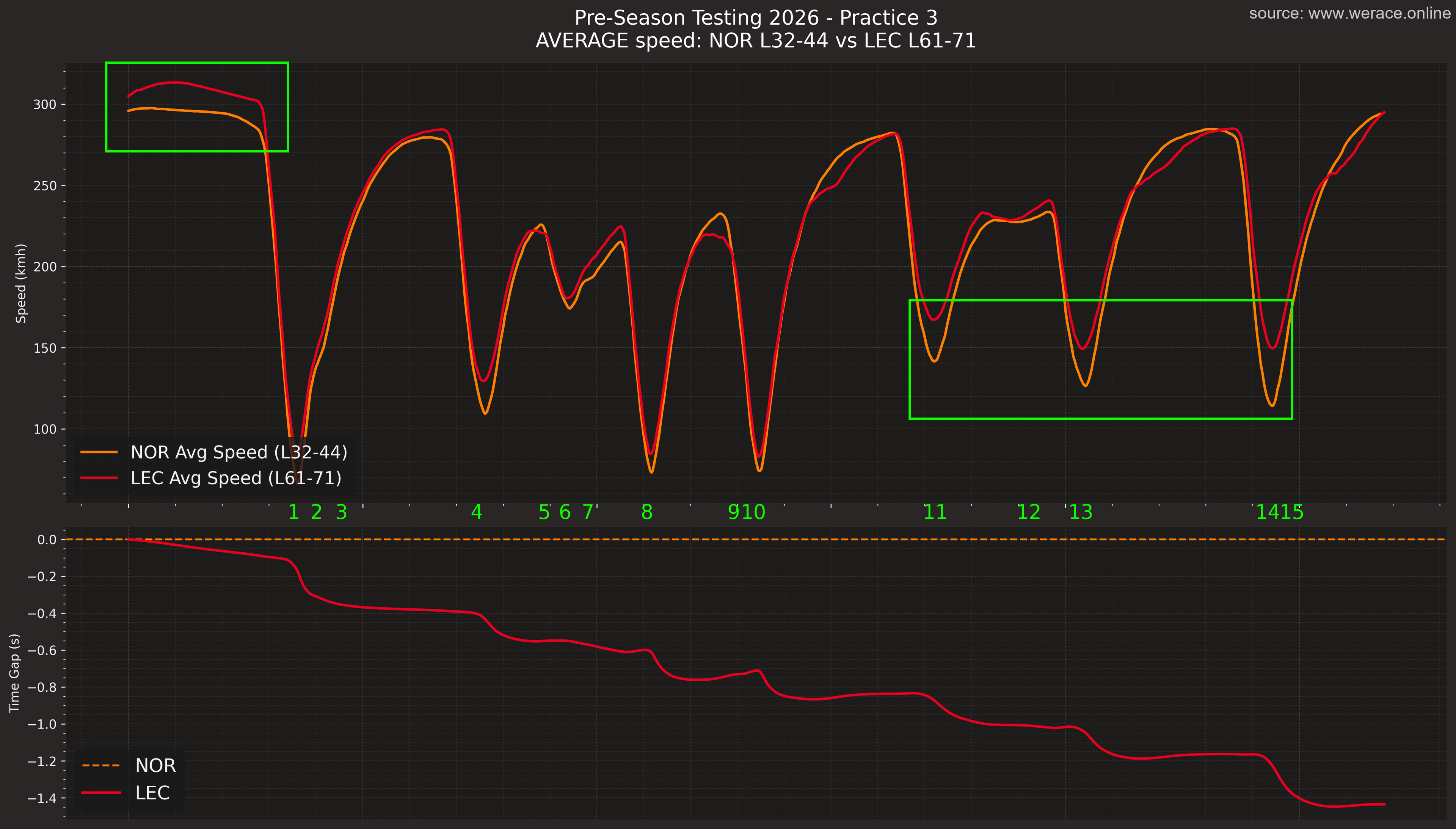Click the corner 13 marker label

click(1080, 512)
